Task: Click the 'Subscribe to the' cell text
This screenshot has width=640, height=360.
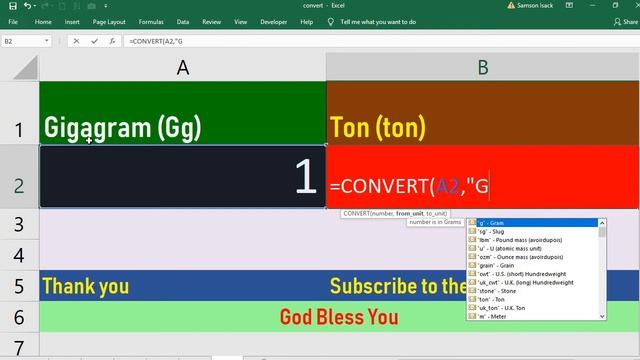Action: [x=398, y=286]
